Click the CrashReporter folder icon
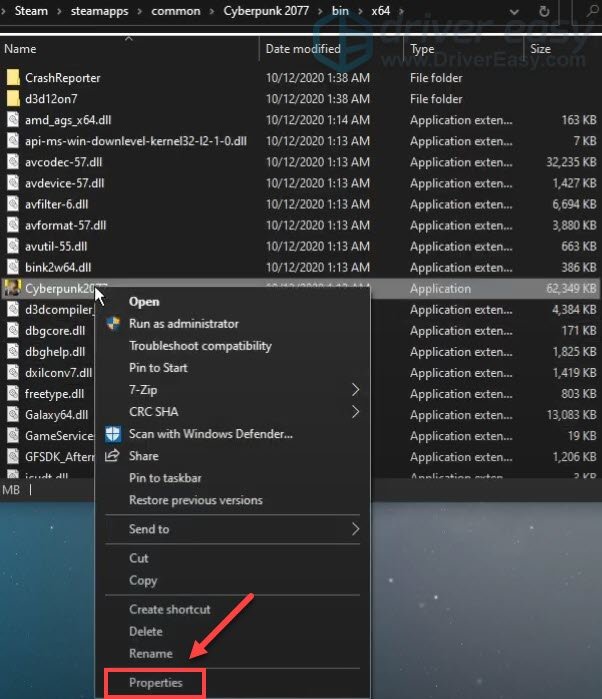This screenshot has width=602, height=699. [13, 78]
